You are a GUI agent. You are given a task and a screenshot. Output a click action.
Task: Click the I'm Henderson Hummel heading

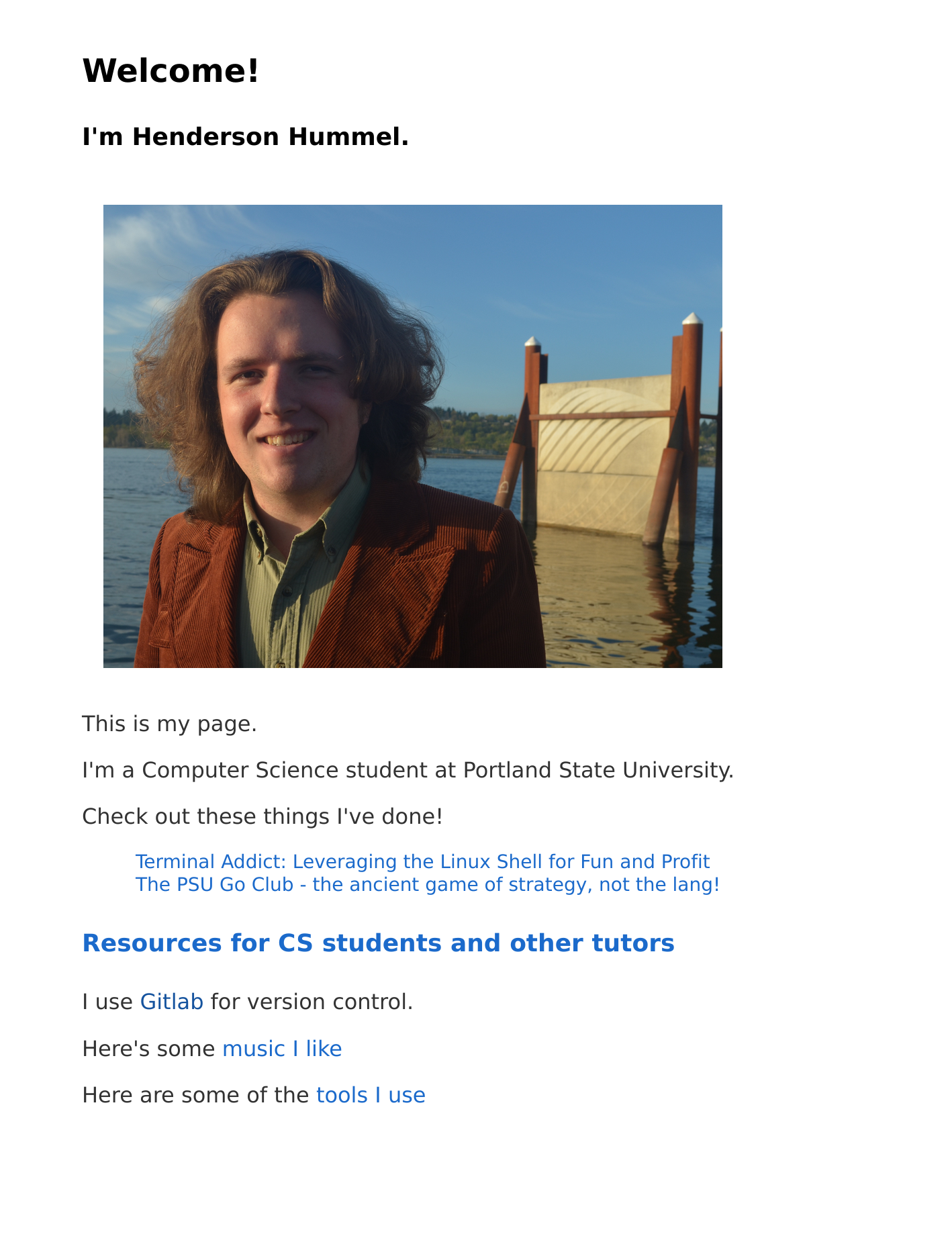[x=245, y=137]
